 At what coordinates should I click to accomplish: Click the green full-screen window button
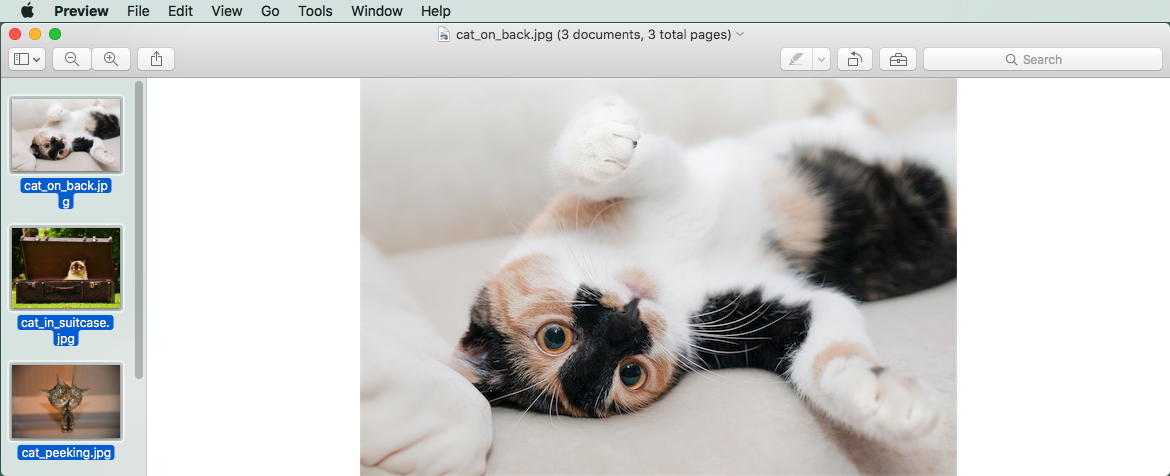[x=55, y=34]
